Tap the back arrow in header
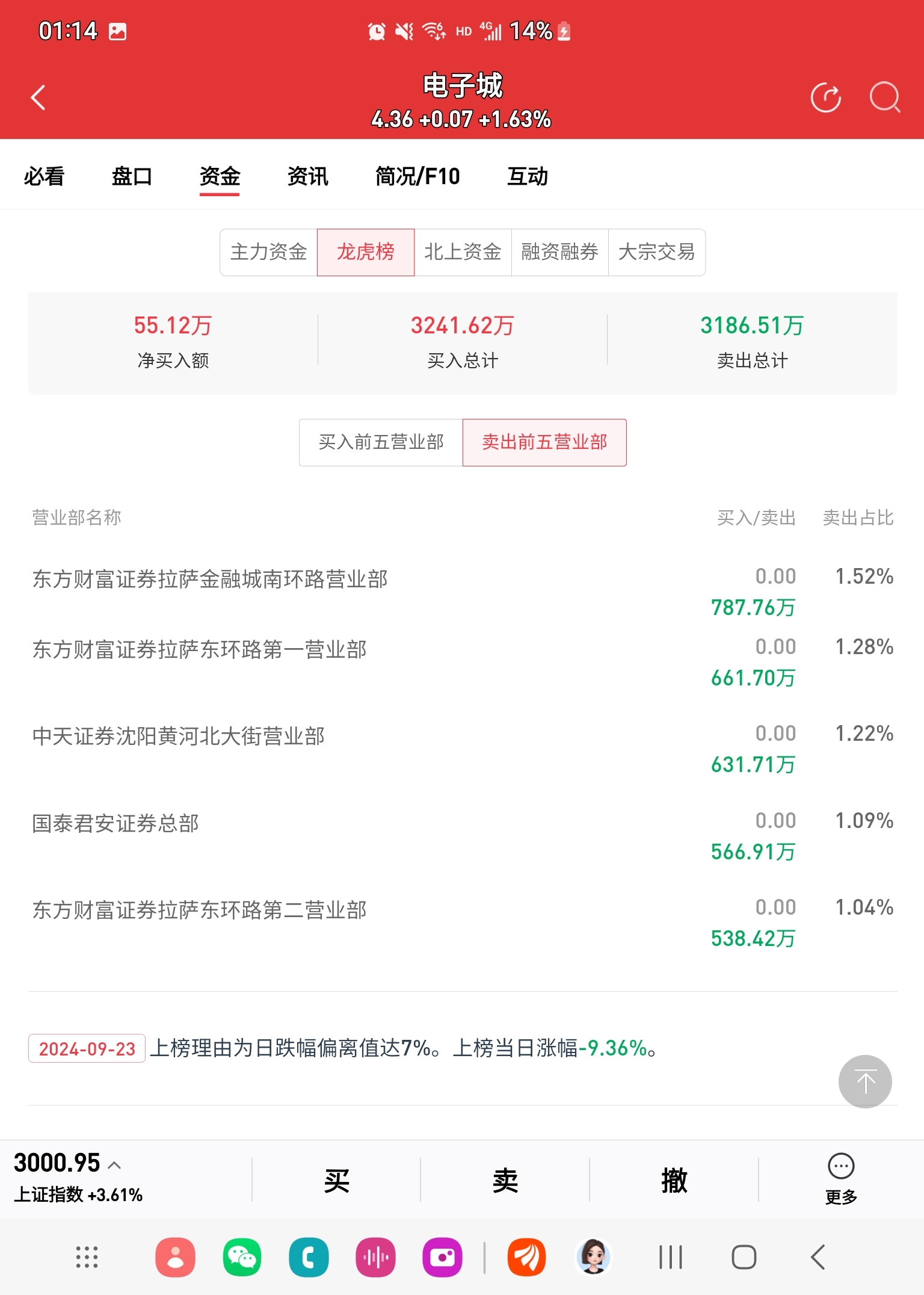Viewport: 924px width, 1295px height. click(x=38, y=97)
